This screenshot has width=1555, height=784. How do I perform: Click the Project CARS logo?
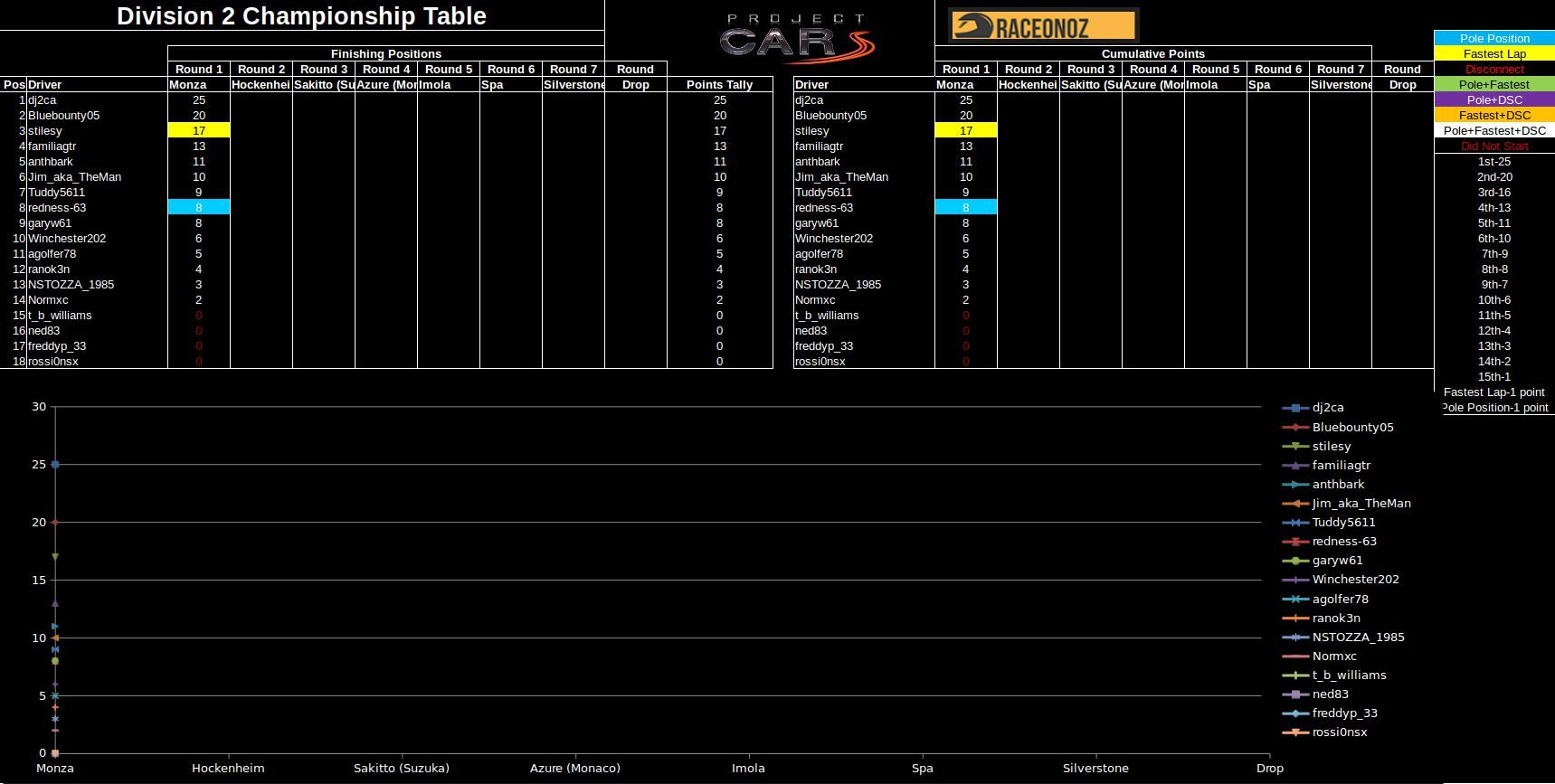(797, 38)
